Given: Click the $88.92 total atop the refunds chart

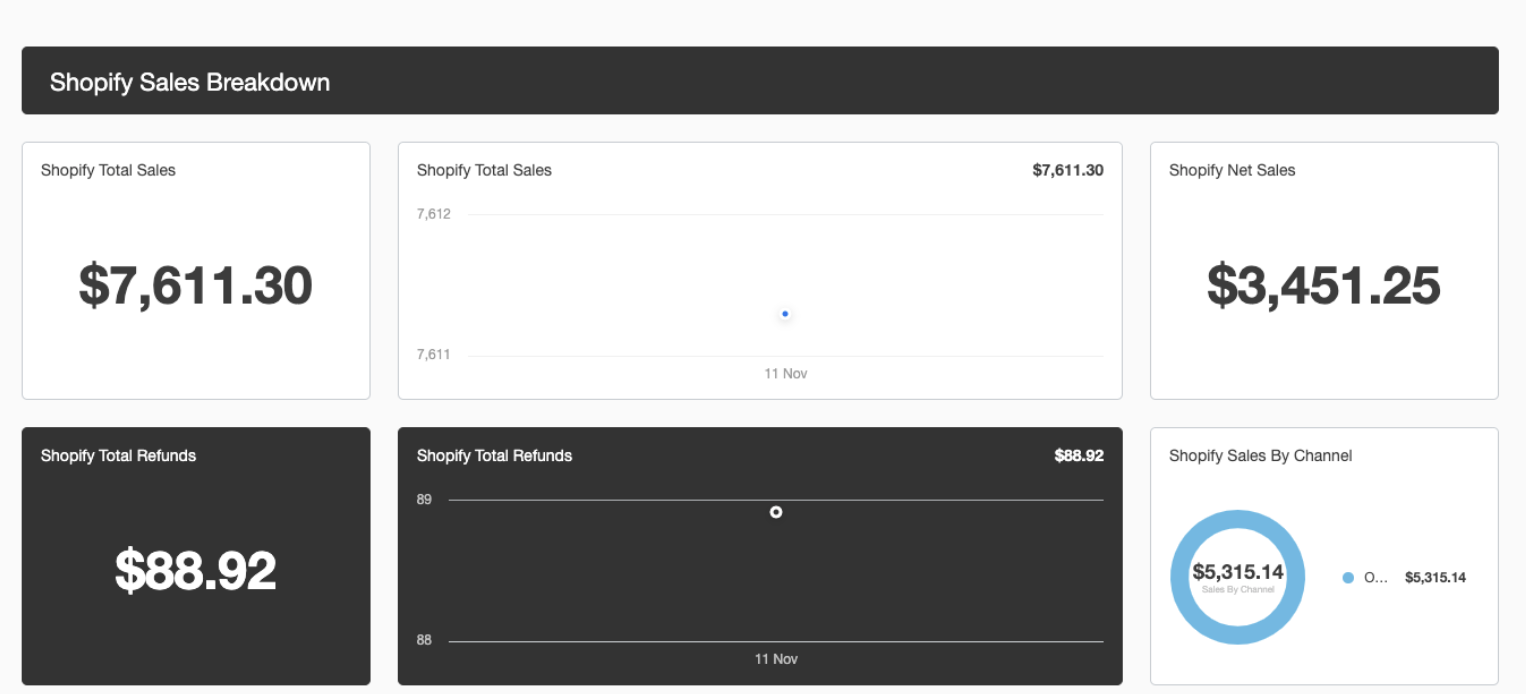Looking at the screenshot, I should (1078, 456).
